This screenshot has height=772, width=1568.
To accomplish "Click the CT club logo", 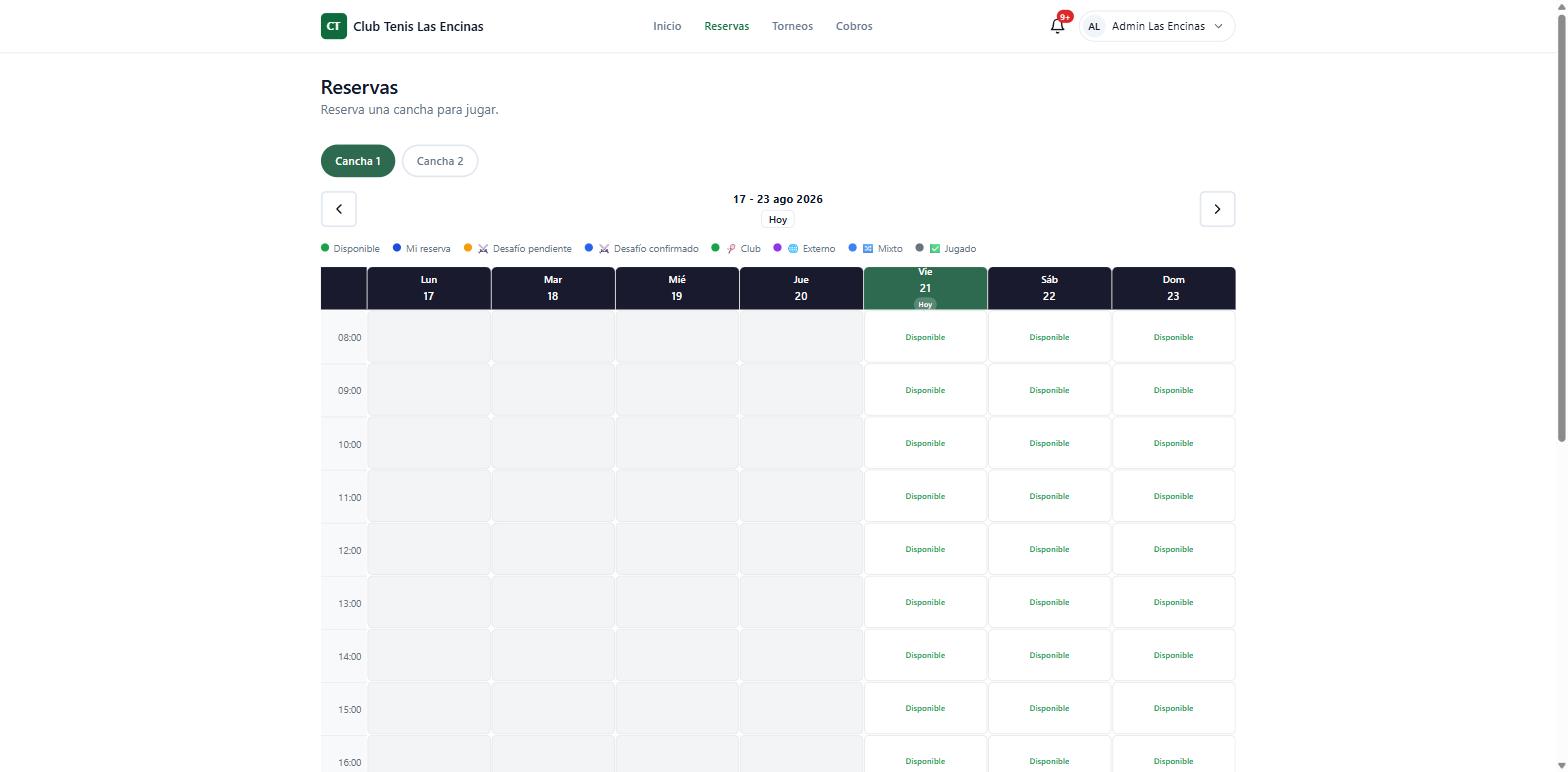I will [x=333, y=26].
